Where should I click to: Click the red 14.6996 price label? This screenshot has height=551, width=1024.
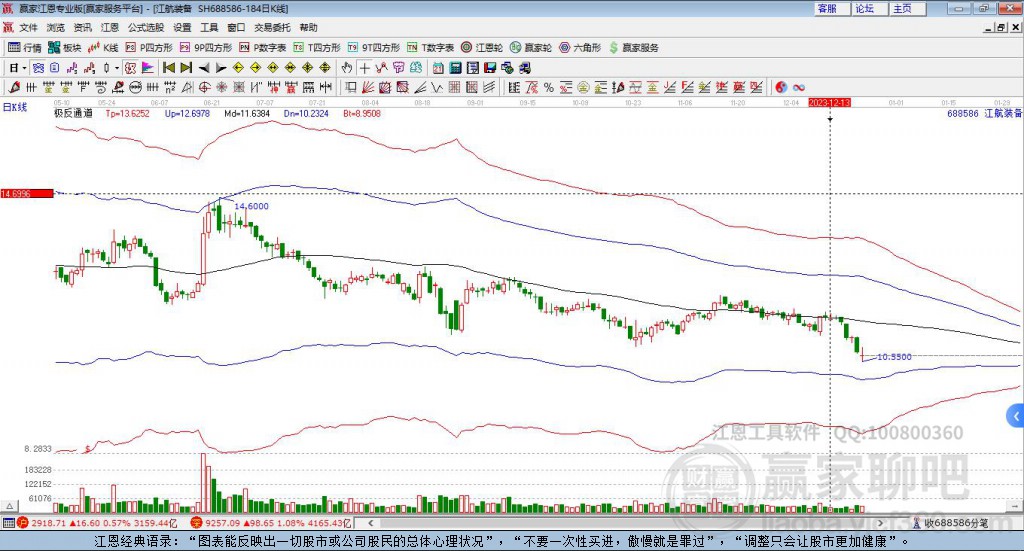(x=27, y=193)
